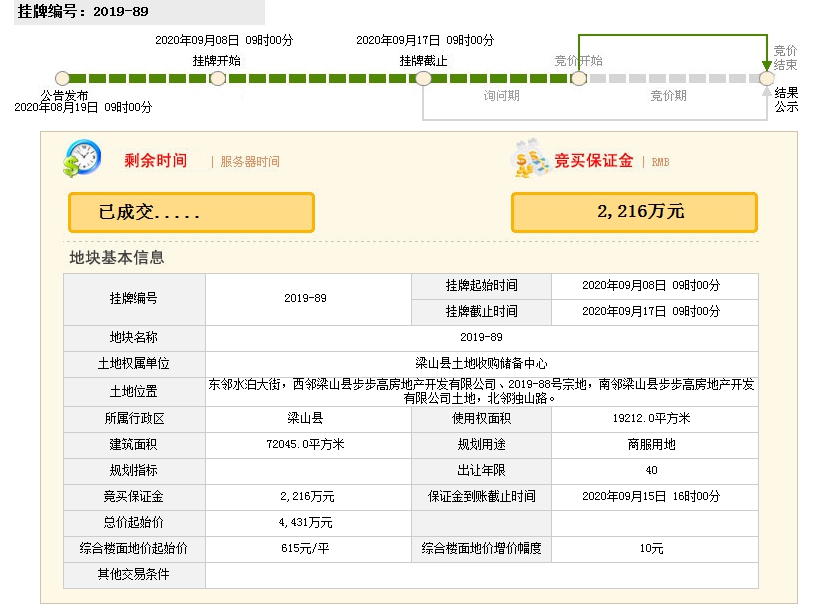Click the 10元 increment value cell
This screenshot has width=837, height=608.
pyautogui.click(x=654, y=549)
